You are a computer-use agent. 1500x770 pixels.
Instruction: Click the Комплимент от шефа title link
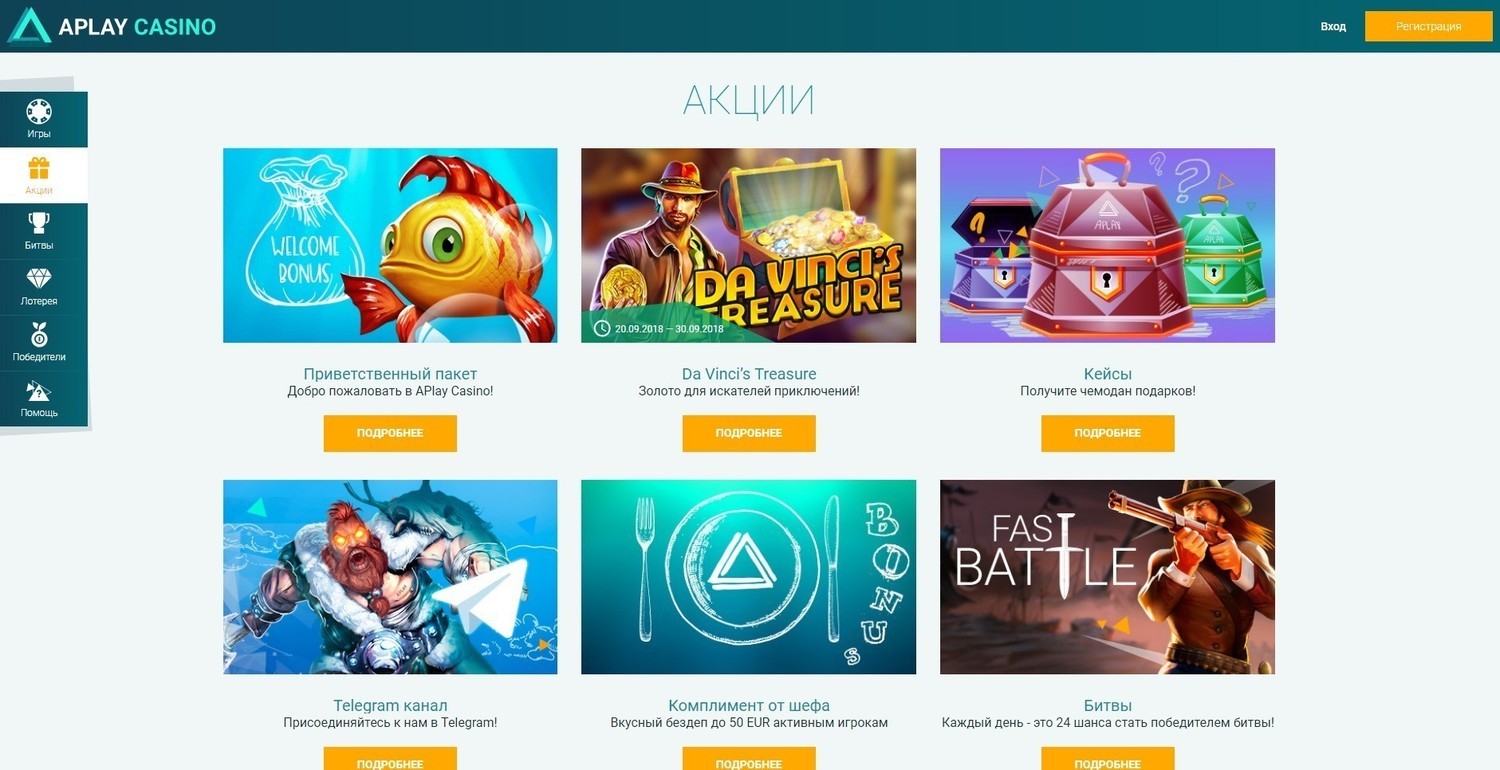(x=749, y=705)
